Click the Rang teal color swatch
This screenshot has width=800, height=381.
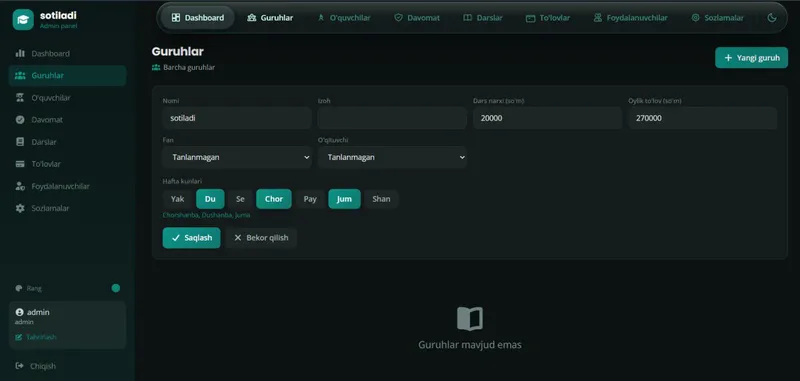(116, 288)
